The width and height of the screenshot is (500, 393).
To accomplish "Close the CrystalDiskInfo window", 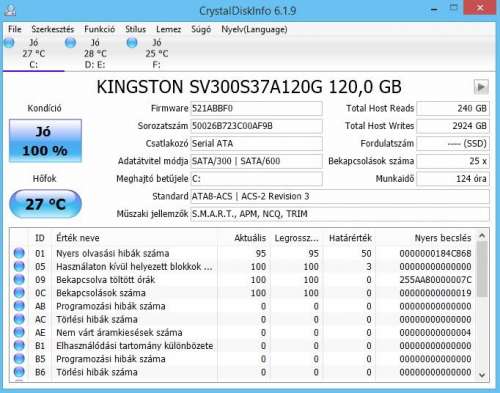I will (x=480, y=8).
